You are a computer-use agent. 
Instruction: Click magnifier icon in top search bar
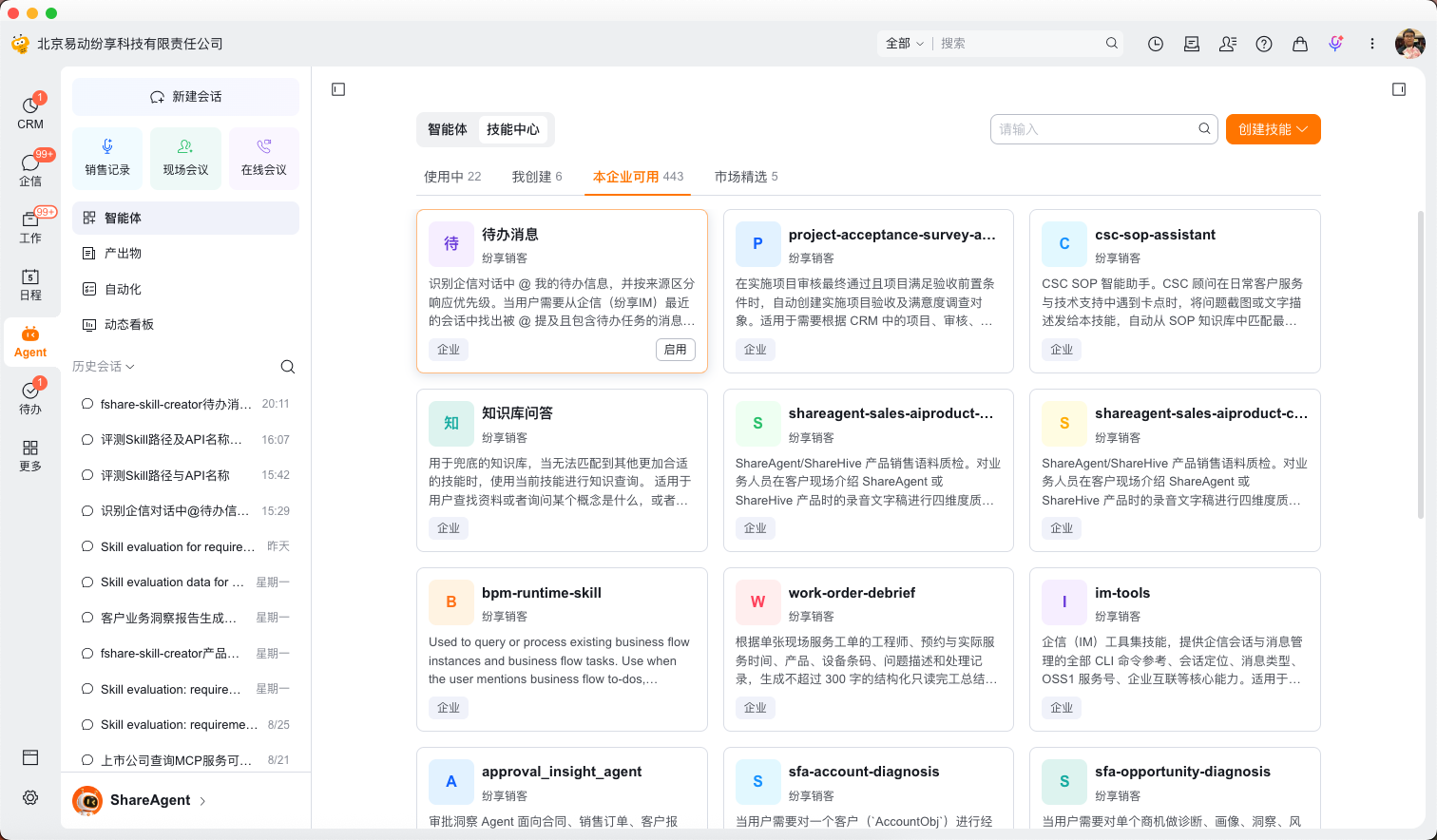click(1112, 43)
